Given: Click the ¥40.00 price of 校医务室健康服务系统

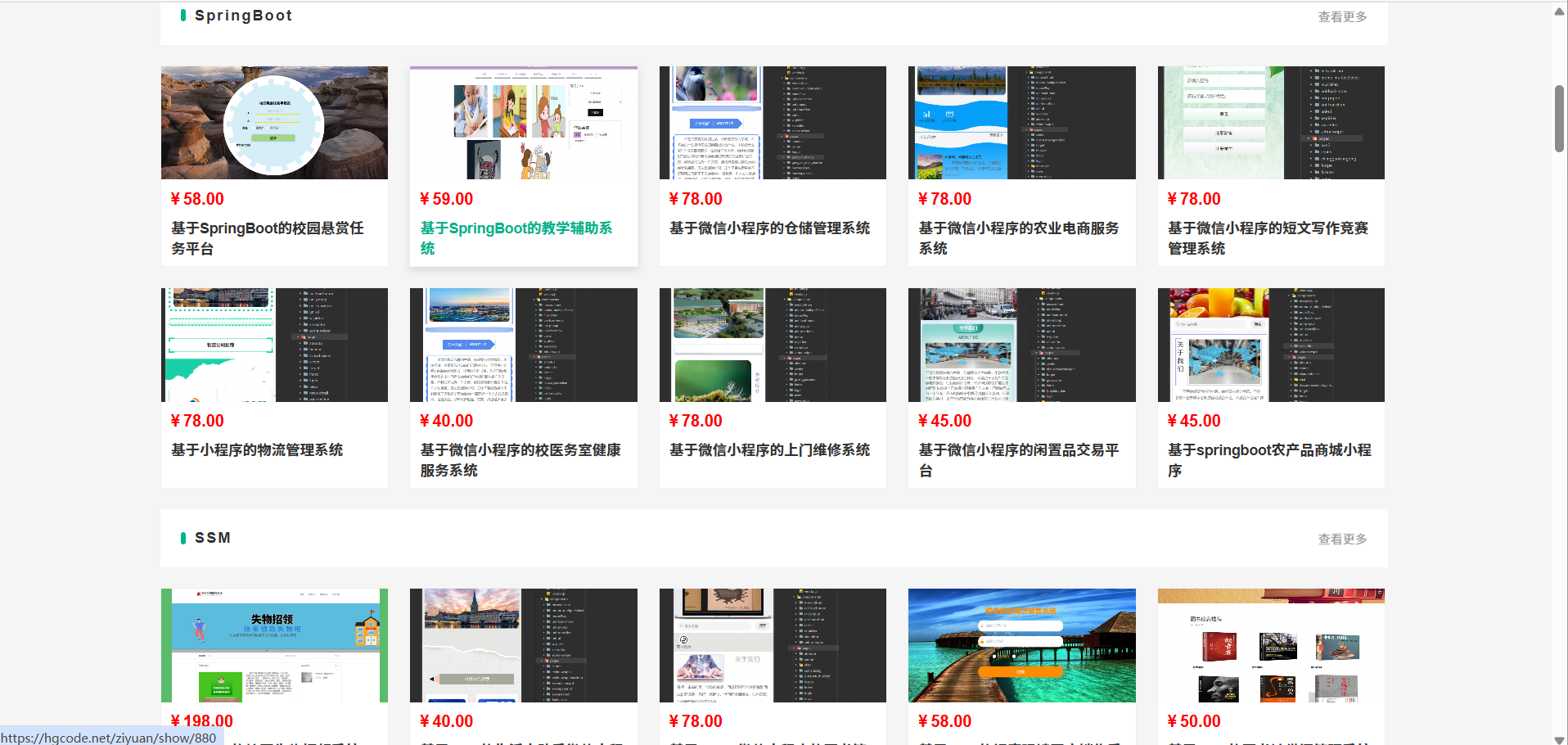Looking at the screenshot, I should (x=446, y=421).
